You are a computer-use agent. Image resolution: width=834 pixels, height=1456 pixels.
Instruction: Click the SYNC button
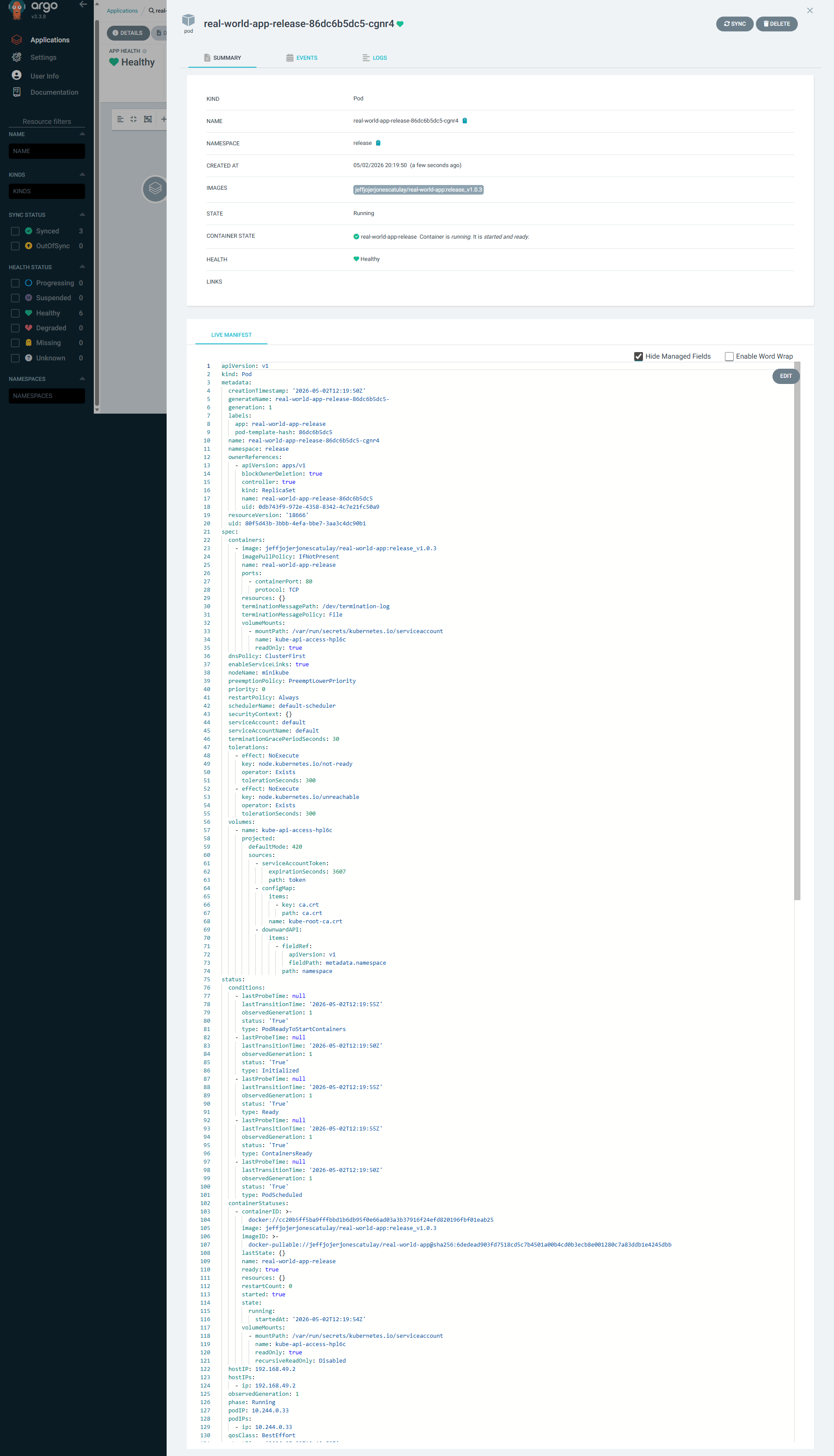735,24
